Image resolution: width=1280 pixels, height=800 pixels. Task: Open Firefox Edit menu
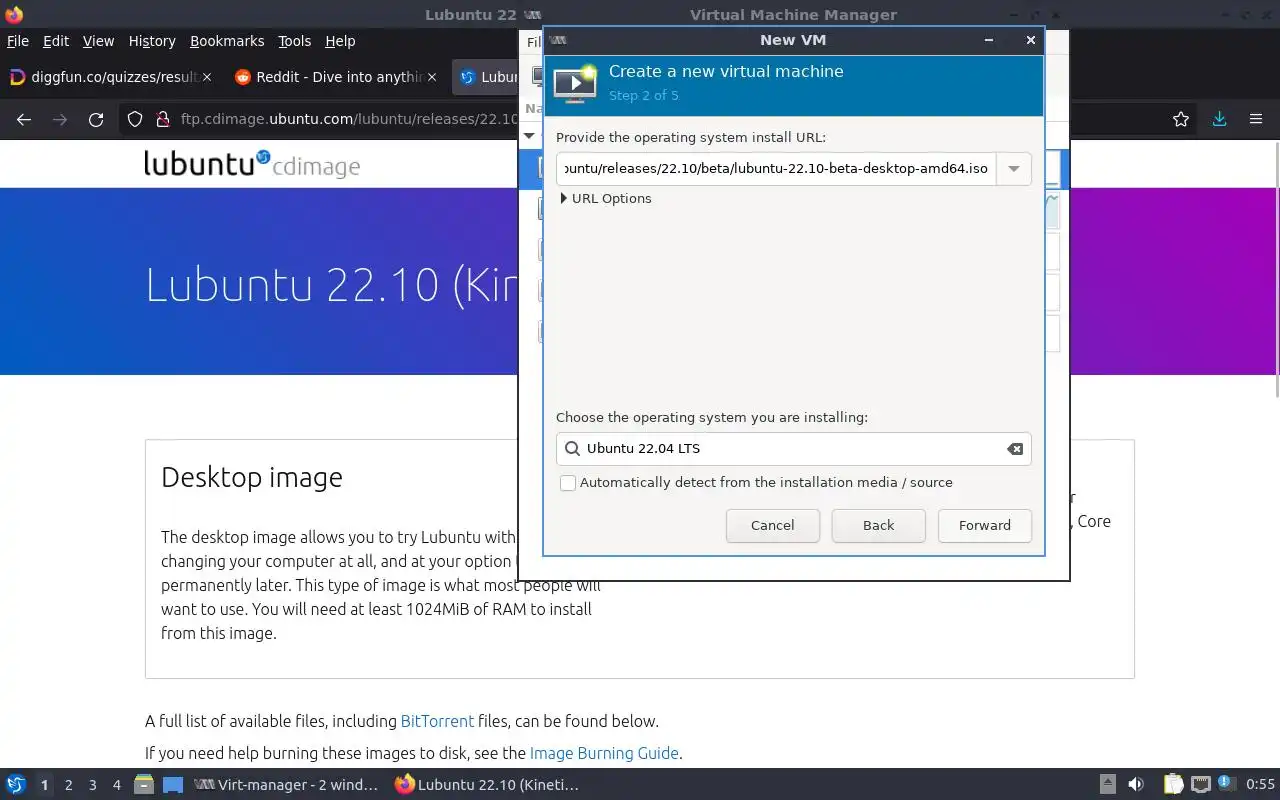(55, 41)
